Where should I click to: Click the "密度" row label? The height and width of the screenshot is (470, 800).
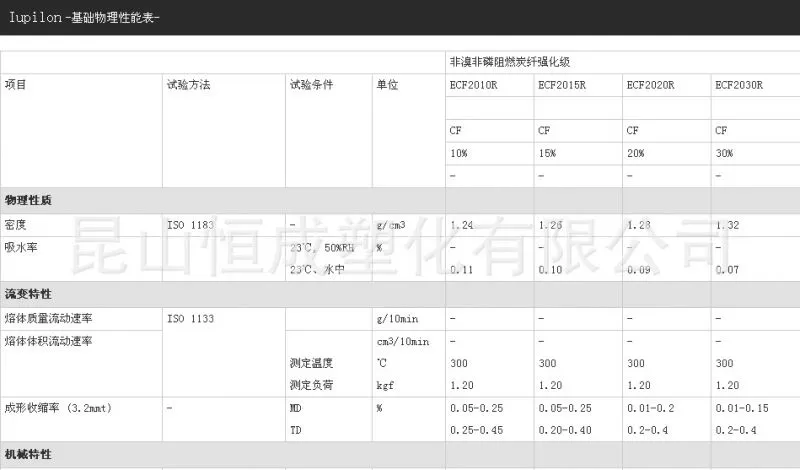coord(15,225)
